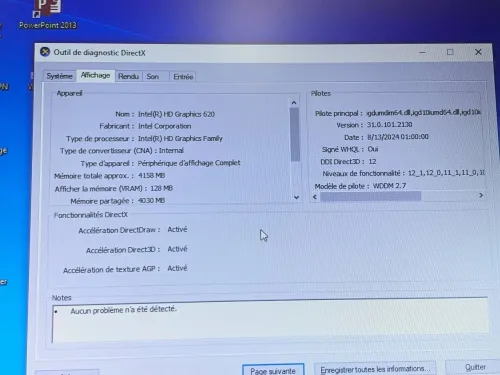Click the WDDM 2.7 driver model value
Viewport: 500px width, 375px height.
pyautogui.click(x=389, y=186)
